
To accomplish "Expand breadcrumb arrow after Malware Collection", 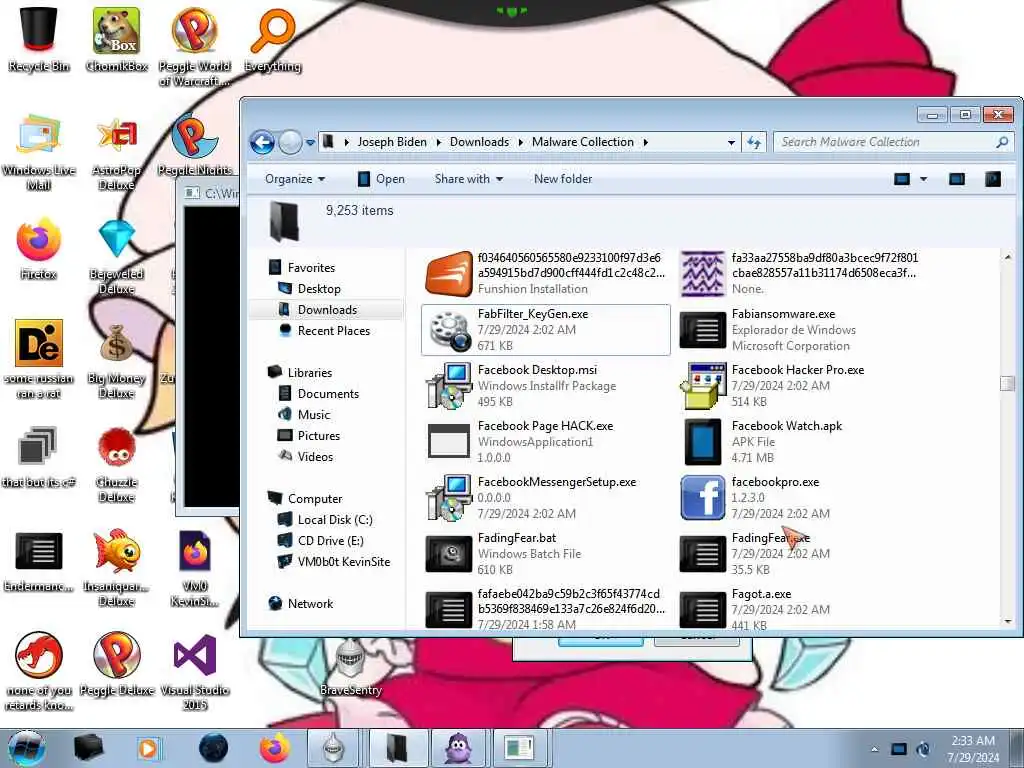I will (645, 142).
